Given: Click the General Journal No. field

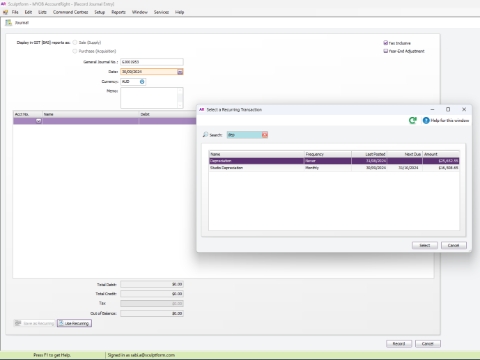Looking at the screenshot, I should (x=152, y=62).
